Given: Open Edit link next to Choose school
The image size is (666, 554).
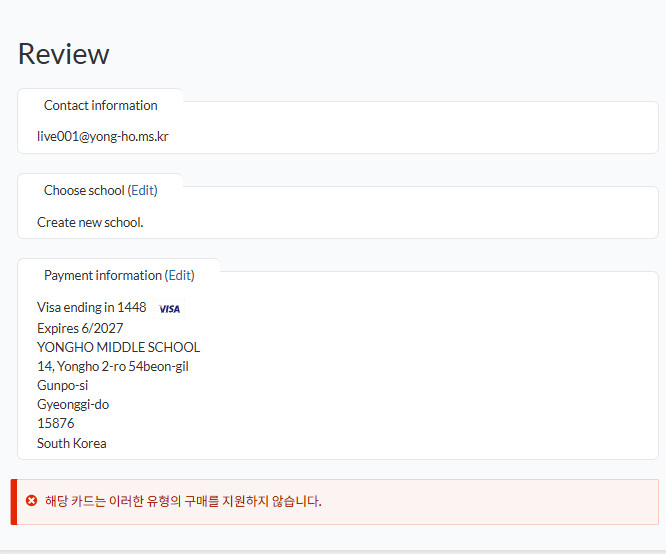Looking at the screenshot, I should [x=142, y=190].
